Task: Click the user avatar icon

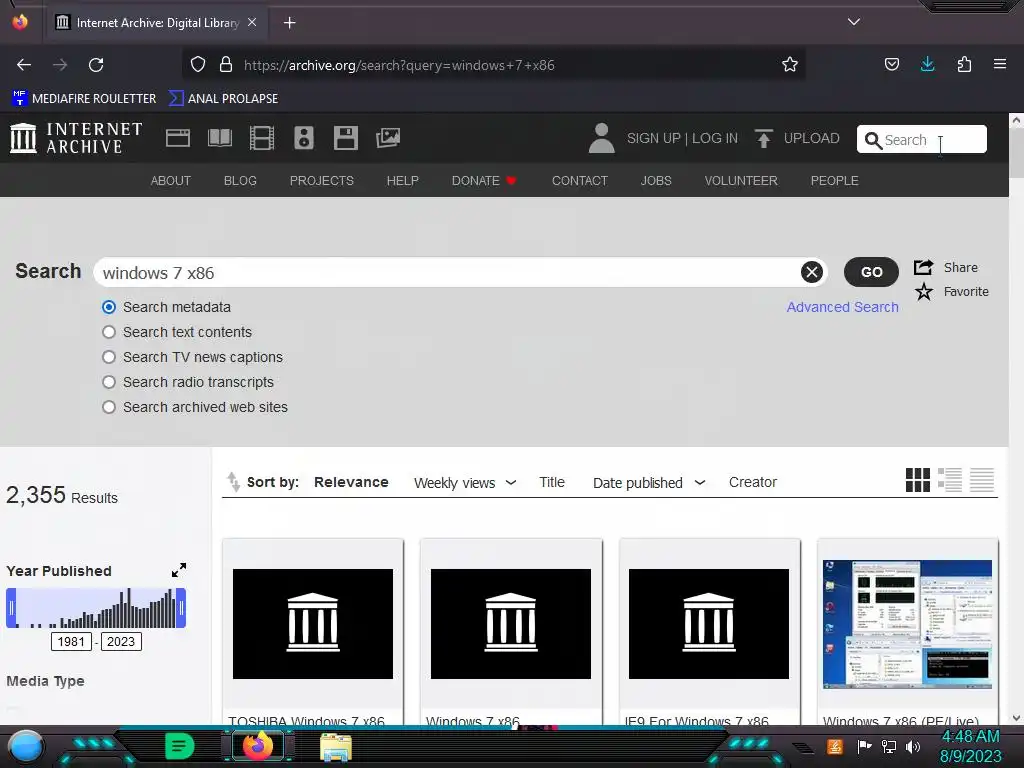Action: tap(601, 138)
